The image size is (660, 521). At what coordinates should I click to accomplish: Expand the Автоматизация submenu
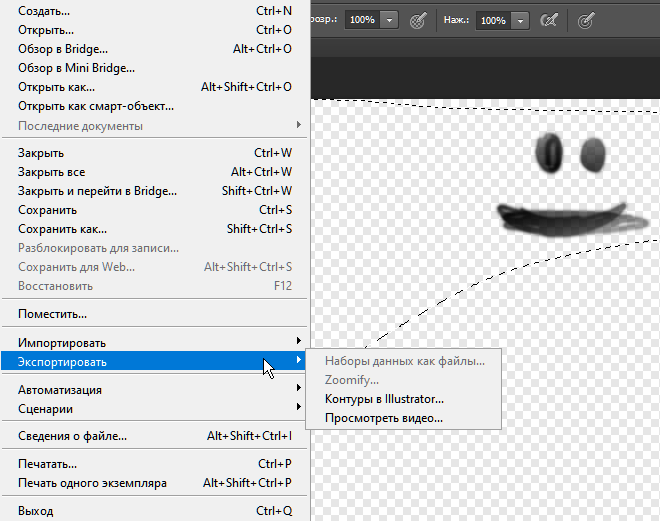pos(60,390)
